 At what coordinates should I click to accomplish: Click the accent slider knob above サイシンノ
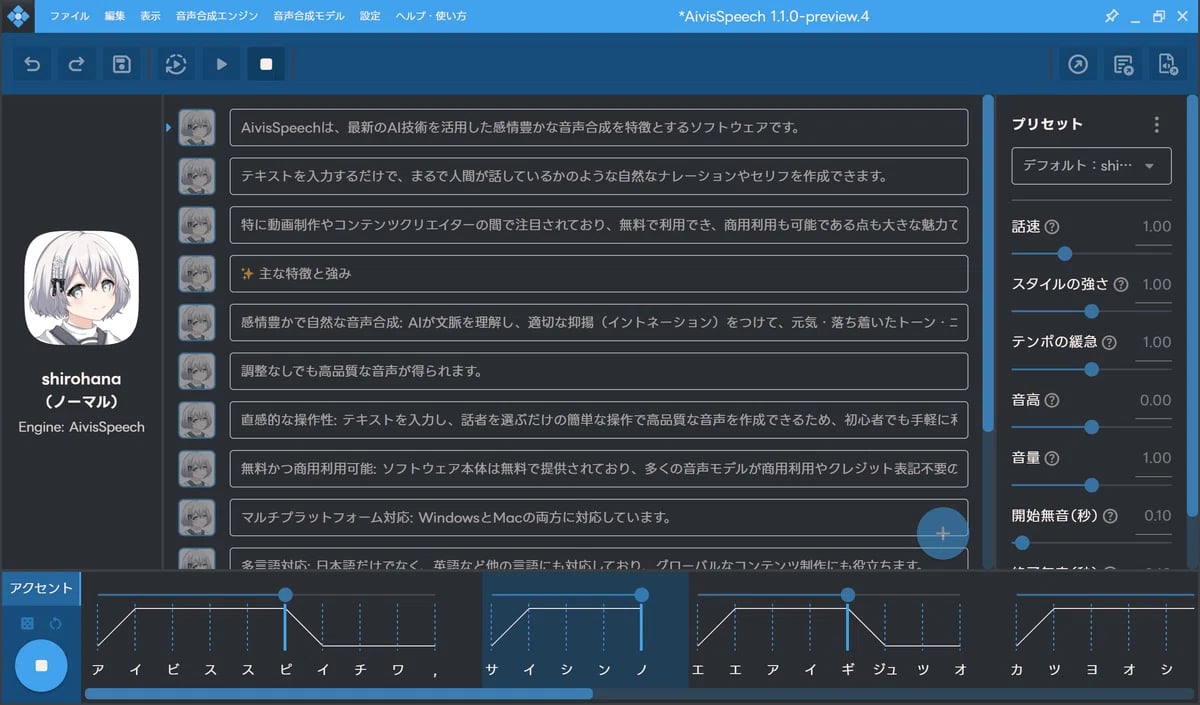coord(641,595)
